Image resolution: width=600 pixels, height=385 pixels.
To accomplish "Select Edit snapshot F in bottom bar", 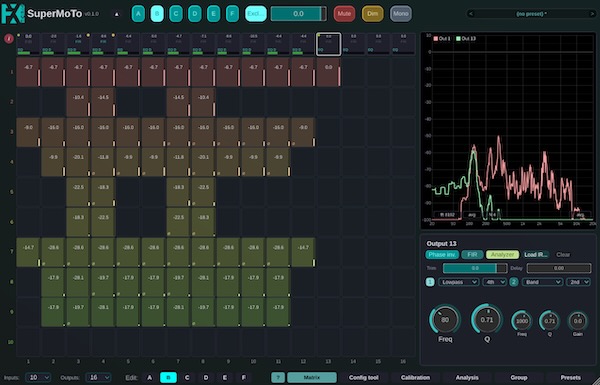I will 243,378.
